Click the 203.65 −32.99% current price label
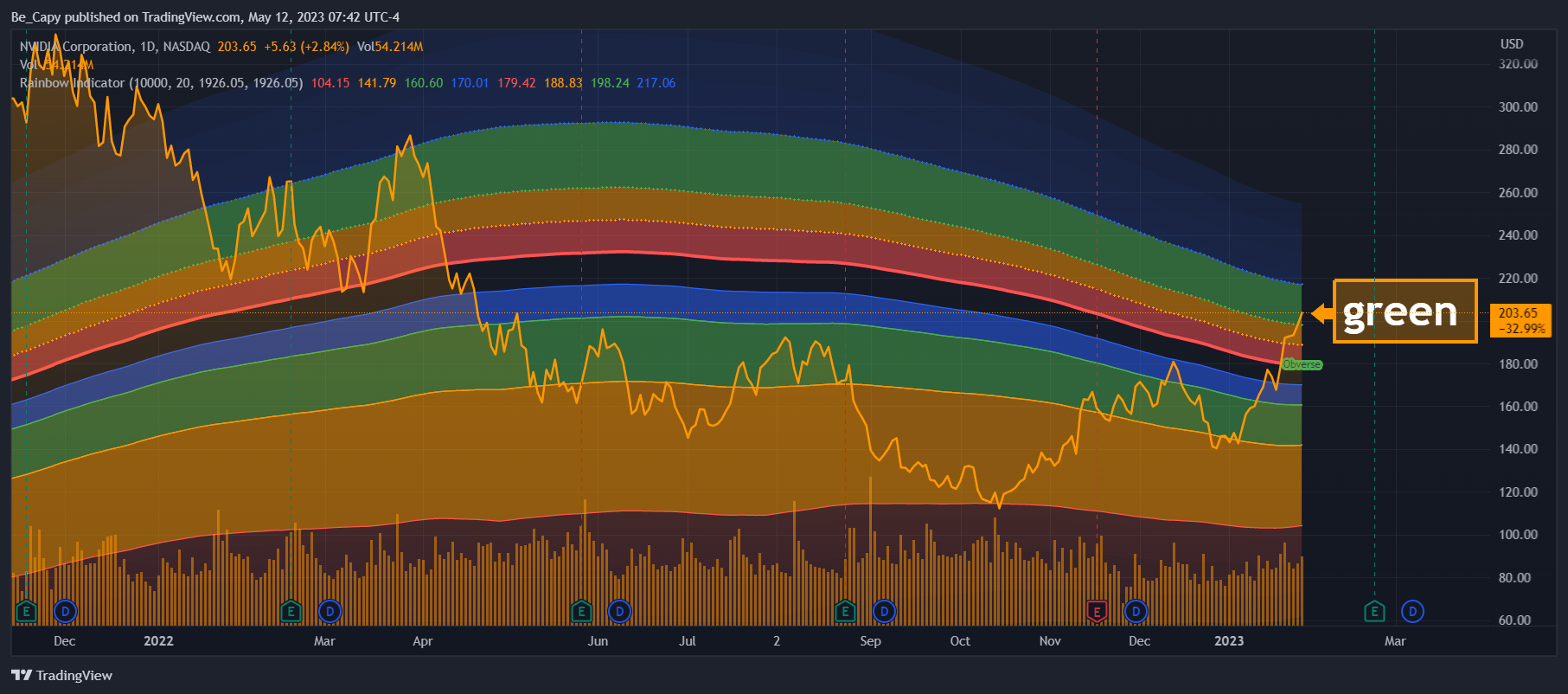Image resolution: width=1568 pixels, height=694 pixels. point(1520,320)
